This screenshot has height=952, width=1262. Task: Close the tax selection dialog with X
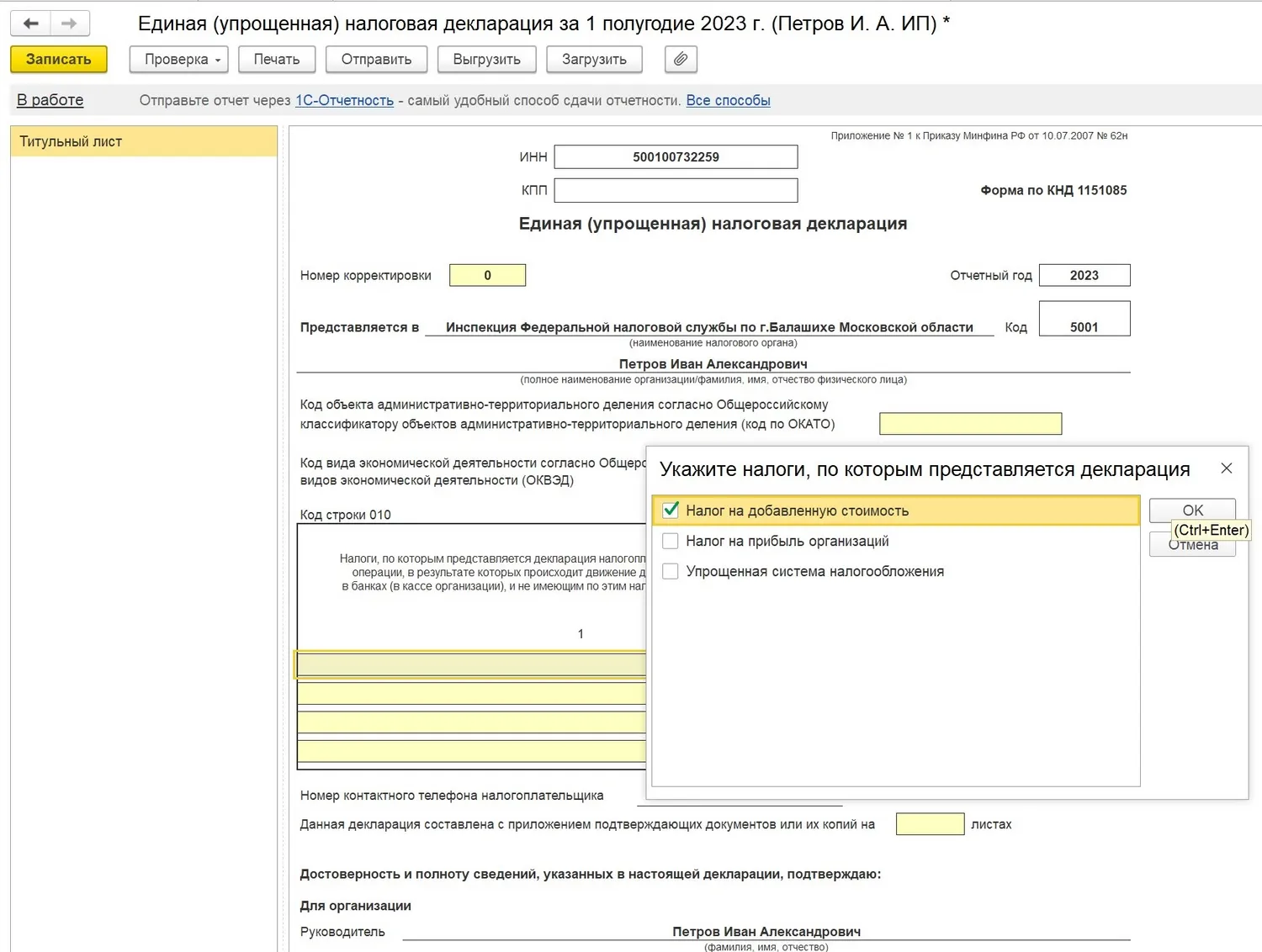pyautogui.click(x=1227, y=468)
